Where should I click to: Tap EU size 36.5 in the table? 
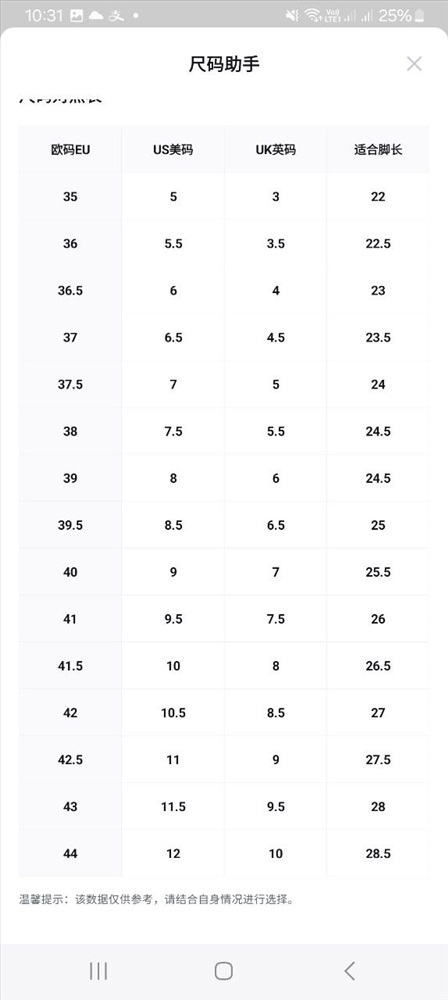coord(70,291)
